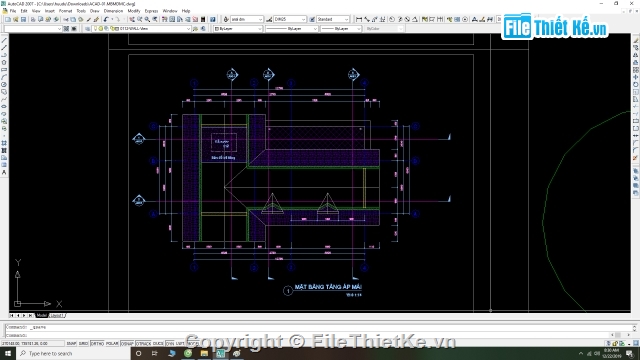Screen dimensions: 640x360
Task: Toggle POLAR tracking in status bar
Action: tap(112, 344)
